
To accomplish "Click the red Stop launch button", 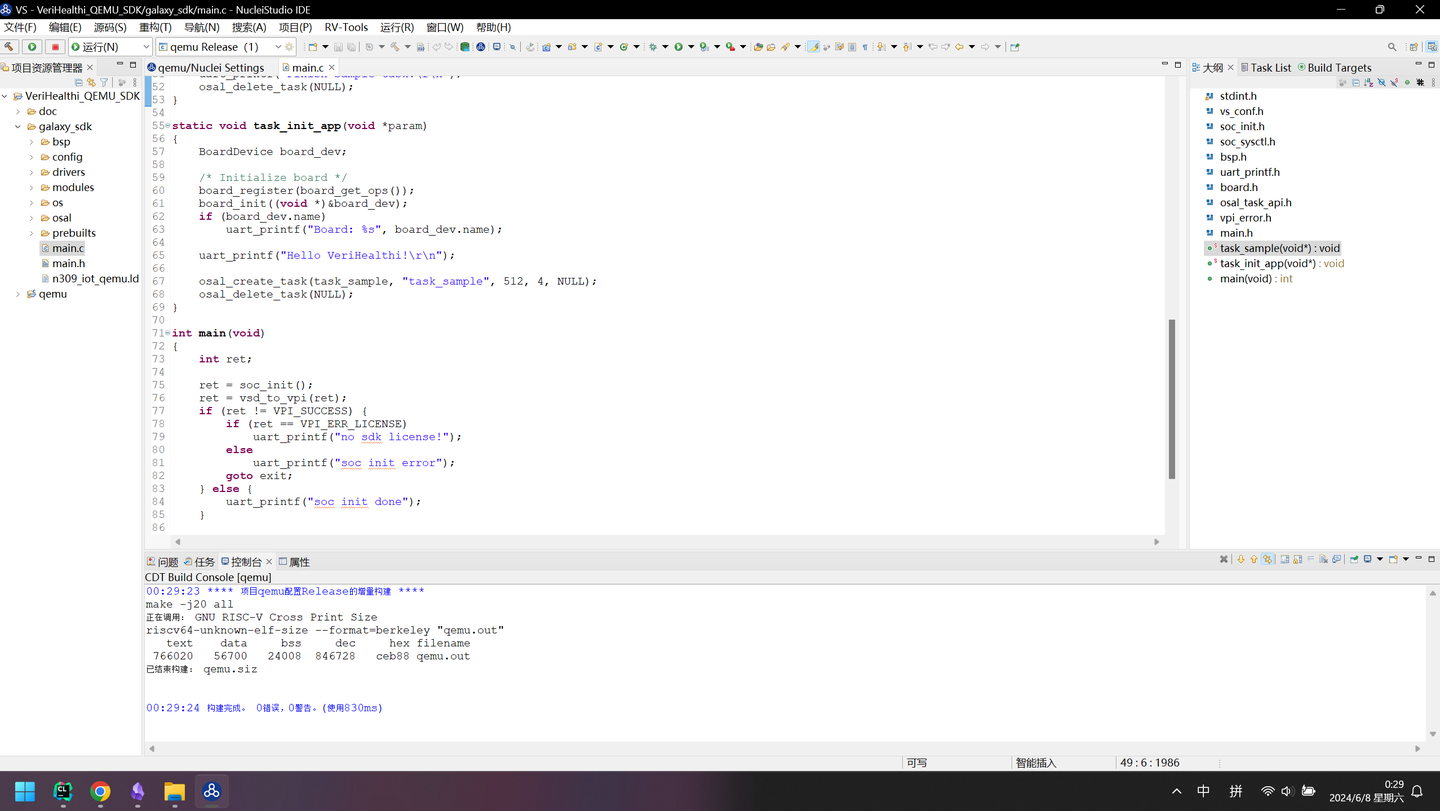I will (x=55, y=47).
